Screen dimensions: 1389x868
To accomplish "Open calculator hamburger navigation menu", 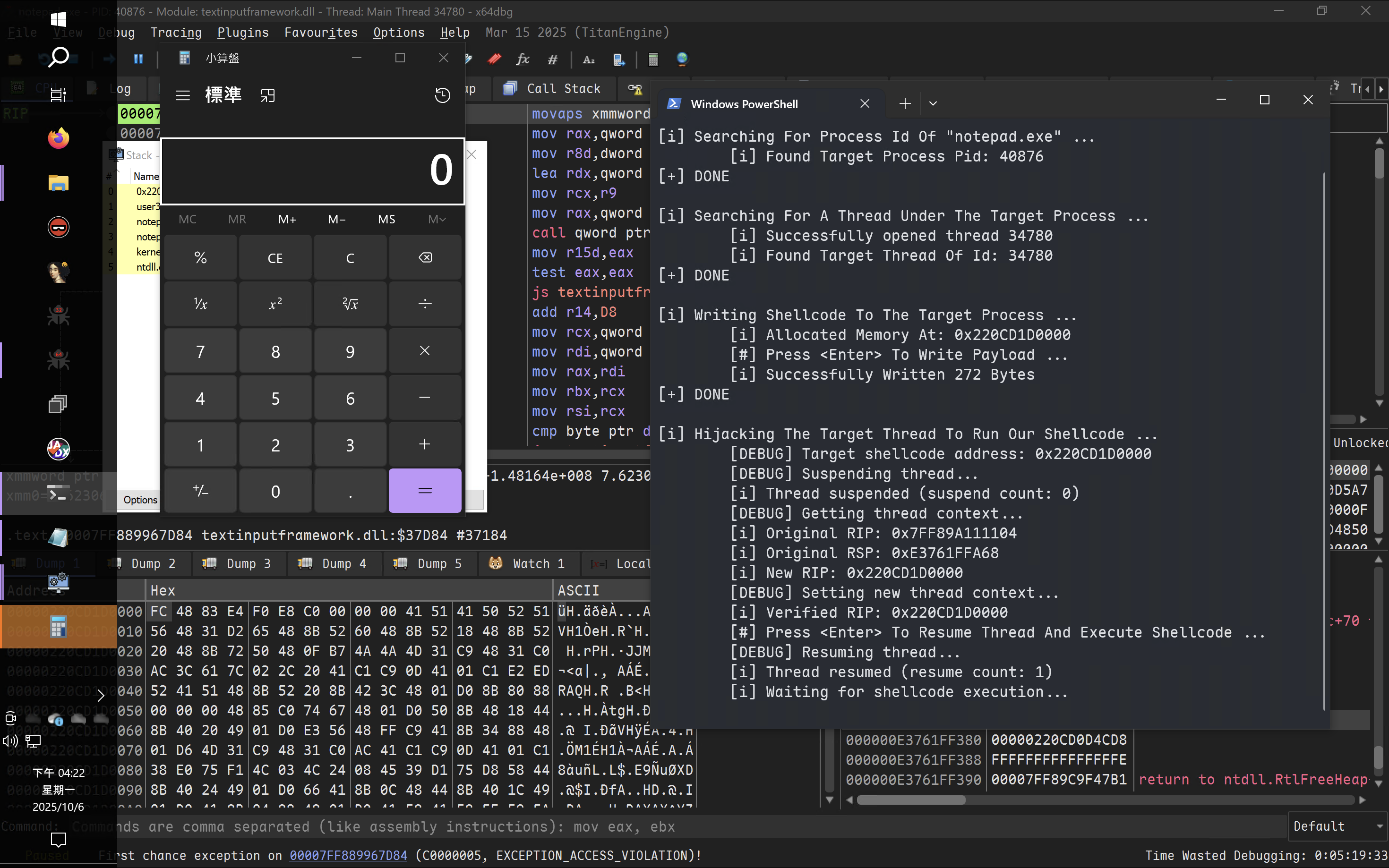I will [x=182, y=95].
